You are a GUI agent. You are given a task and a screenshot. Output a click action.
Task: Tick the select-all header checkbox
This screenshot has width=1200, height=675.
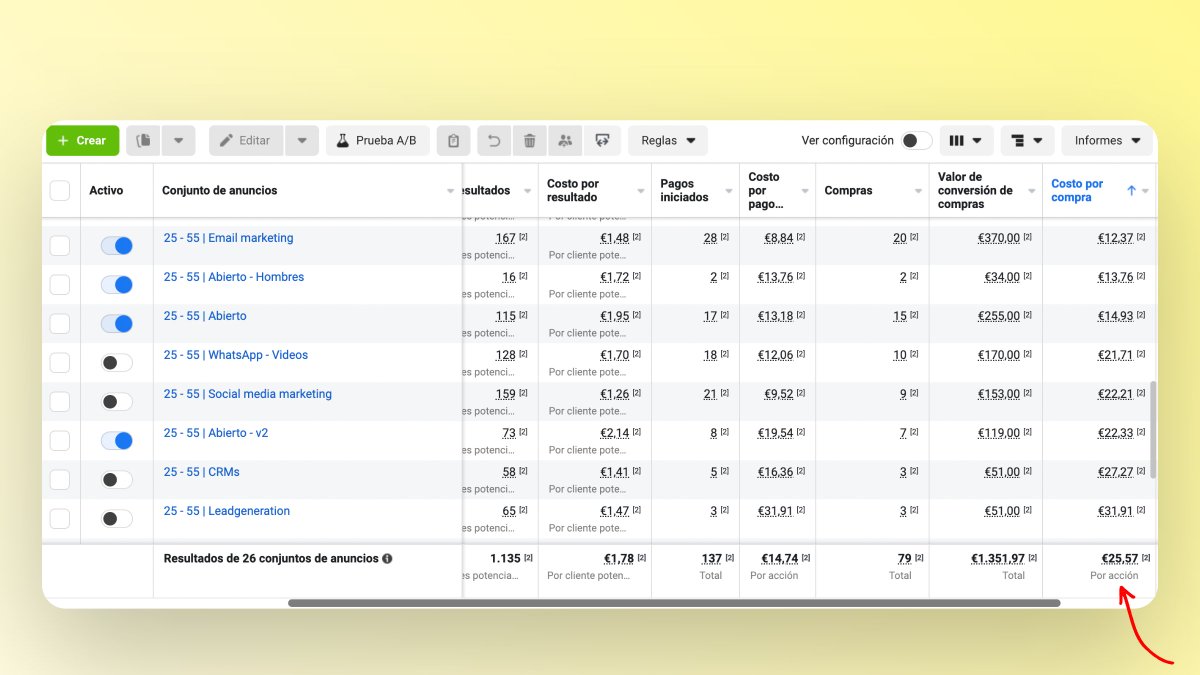[x=60, y=191]
